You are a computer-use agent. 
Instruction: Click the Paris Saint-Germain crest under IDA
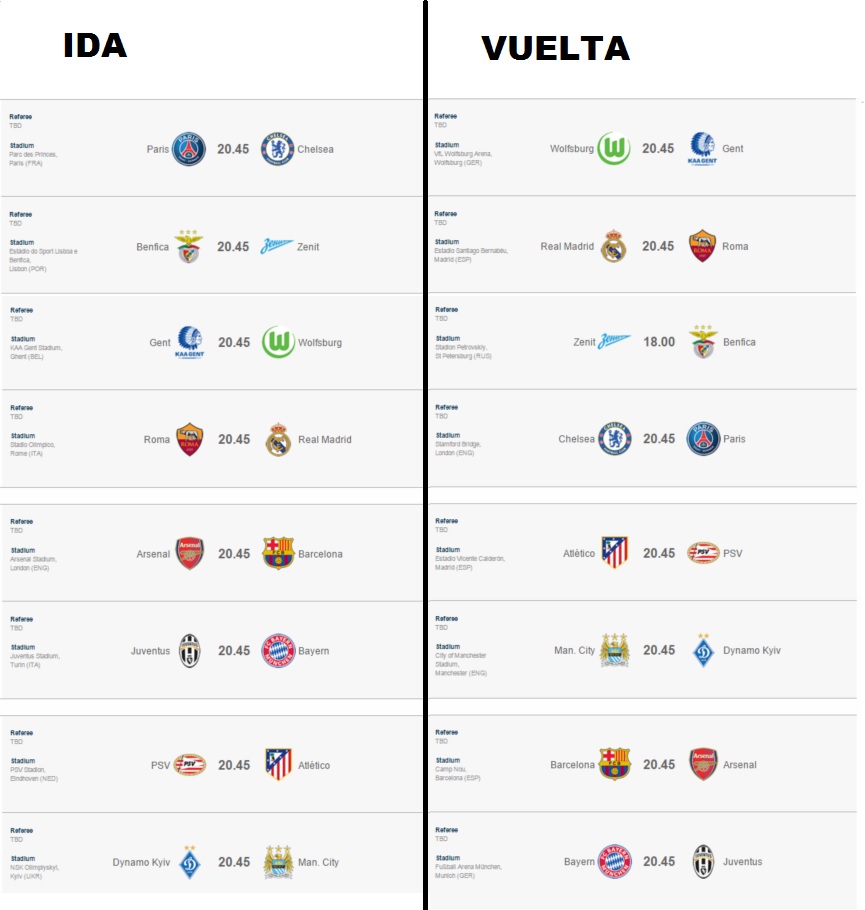tap(189, 149)
